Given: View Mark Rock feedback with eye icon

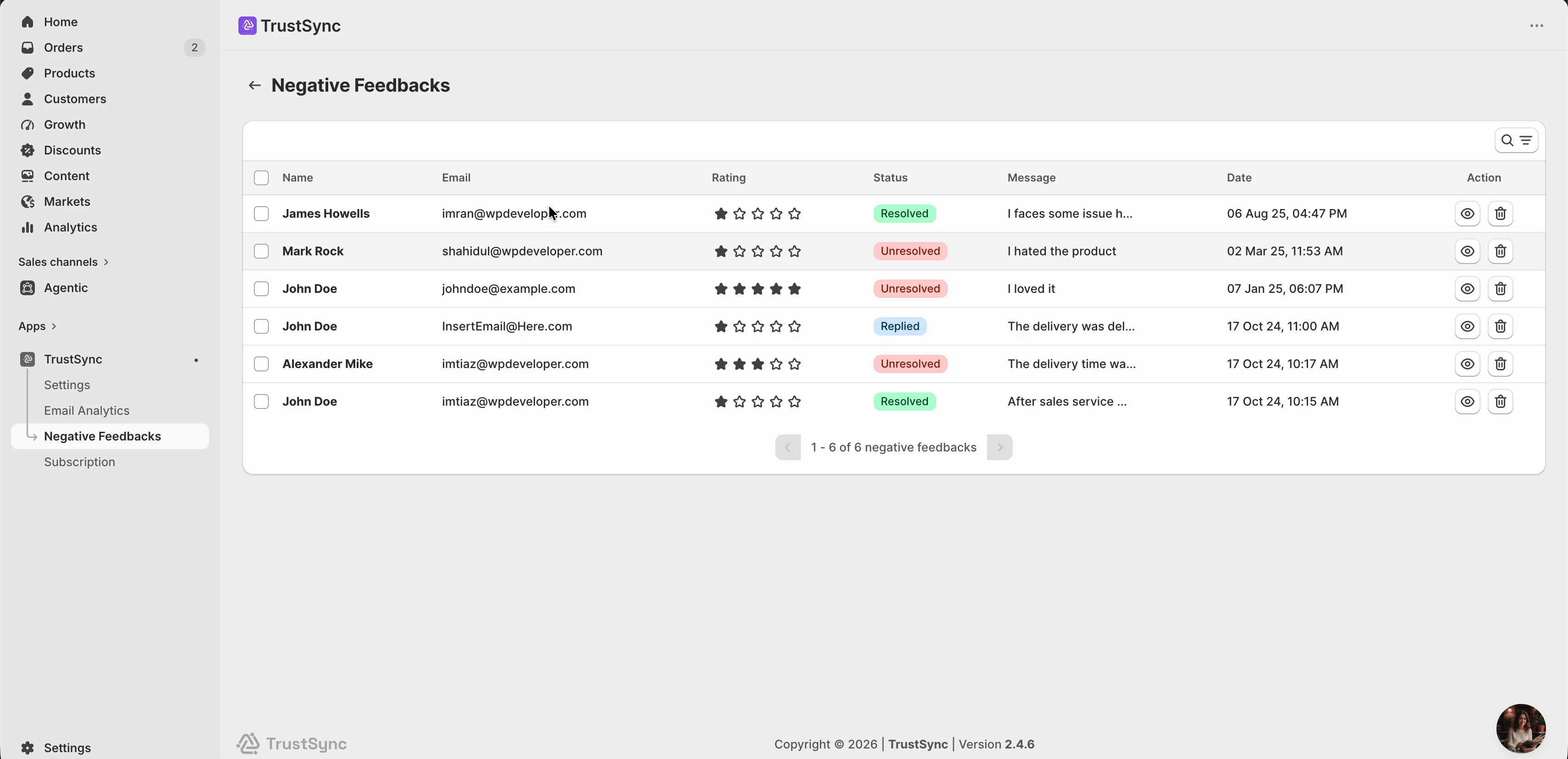Looking at the screenshot, I should pyautogui.click(x=1467, y=251).
